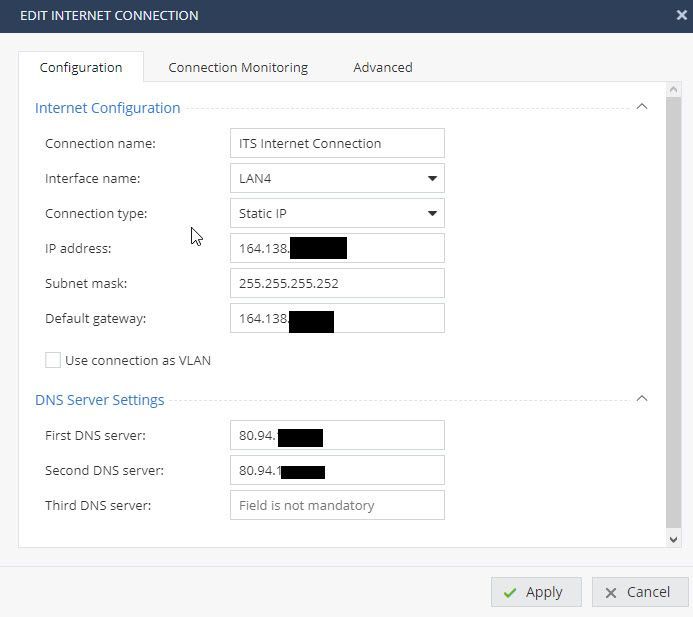693x617 pixels.
Task: Enable Use connection as VLAN checkbox
Action: tap(53, 360)
